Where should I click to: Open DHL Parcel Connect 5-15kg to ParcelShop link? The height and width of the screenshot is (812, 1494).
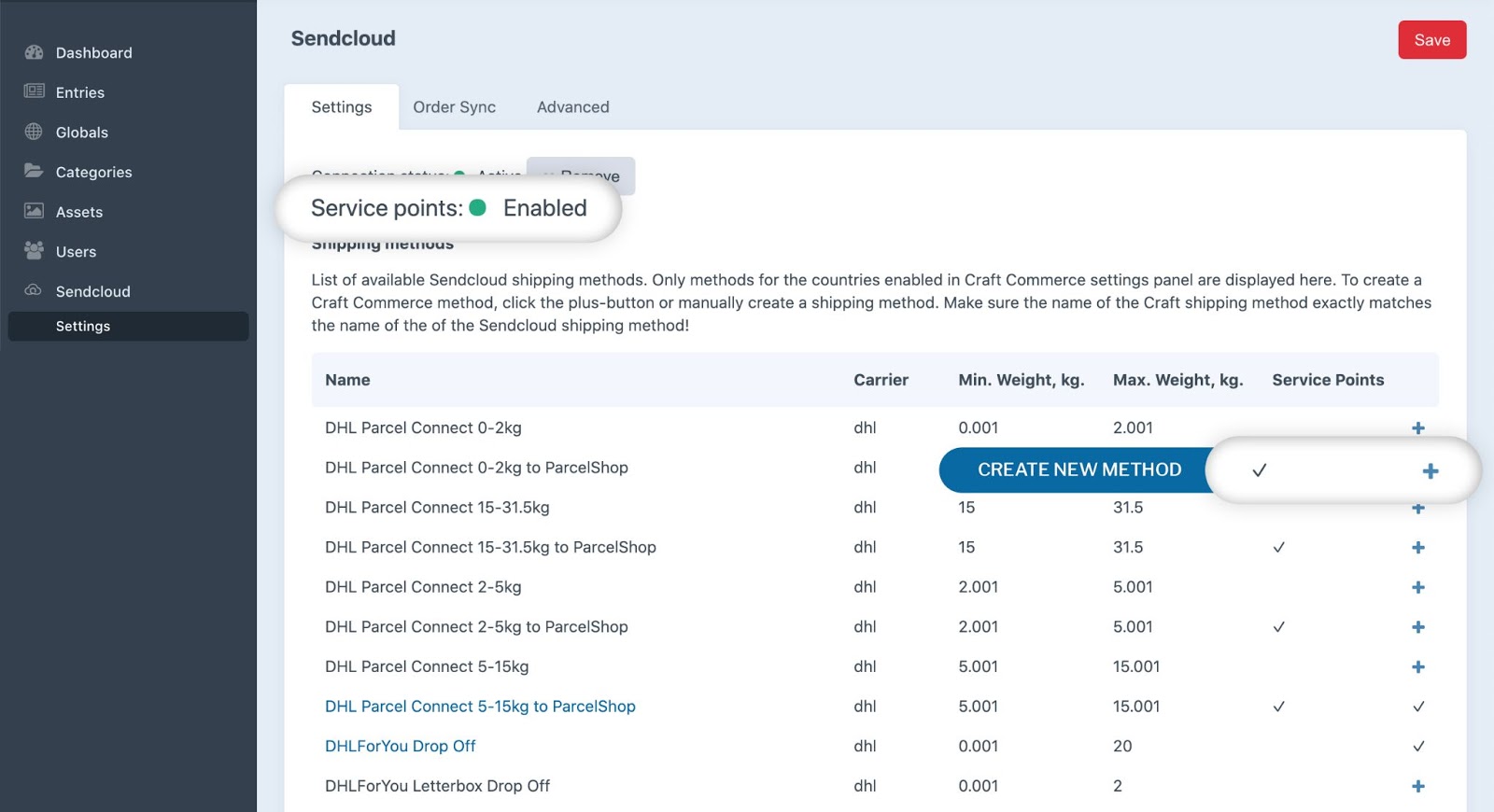coord(480,707)
